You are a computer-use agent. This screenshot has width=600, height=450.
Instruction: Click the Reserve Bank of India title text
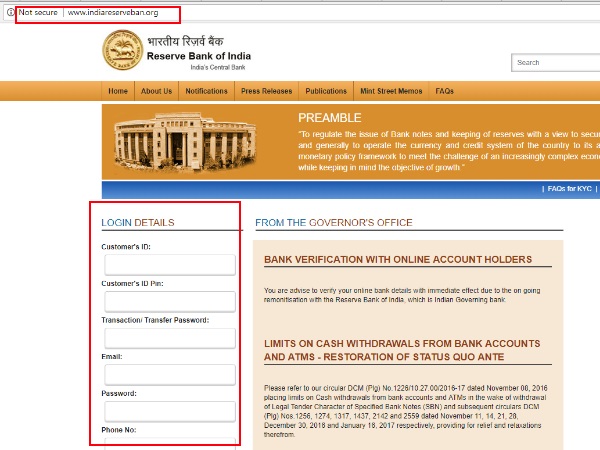[x=199, y=56]
